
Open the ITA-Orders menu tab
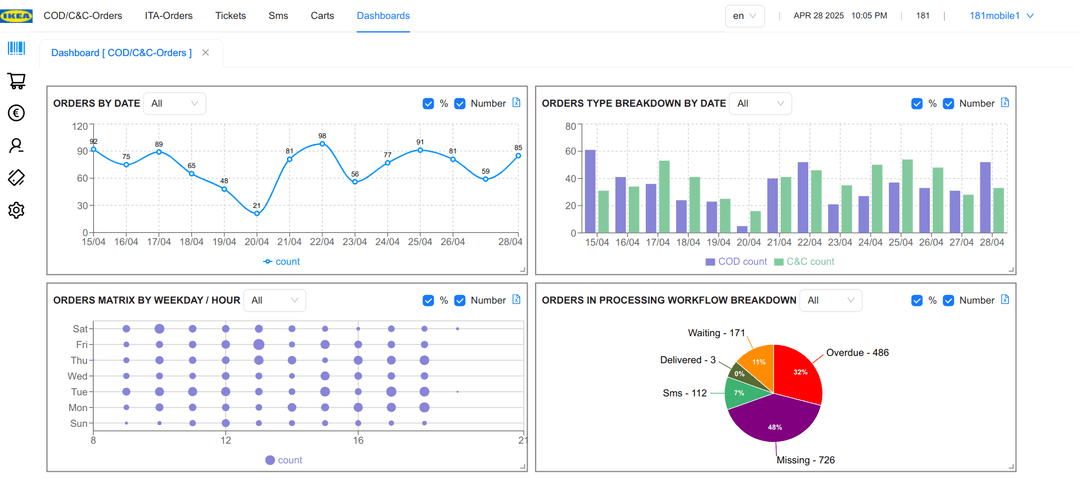coord(169,15)
